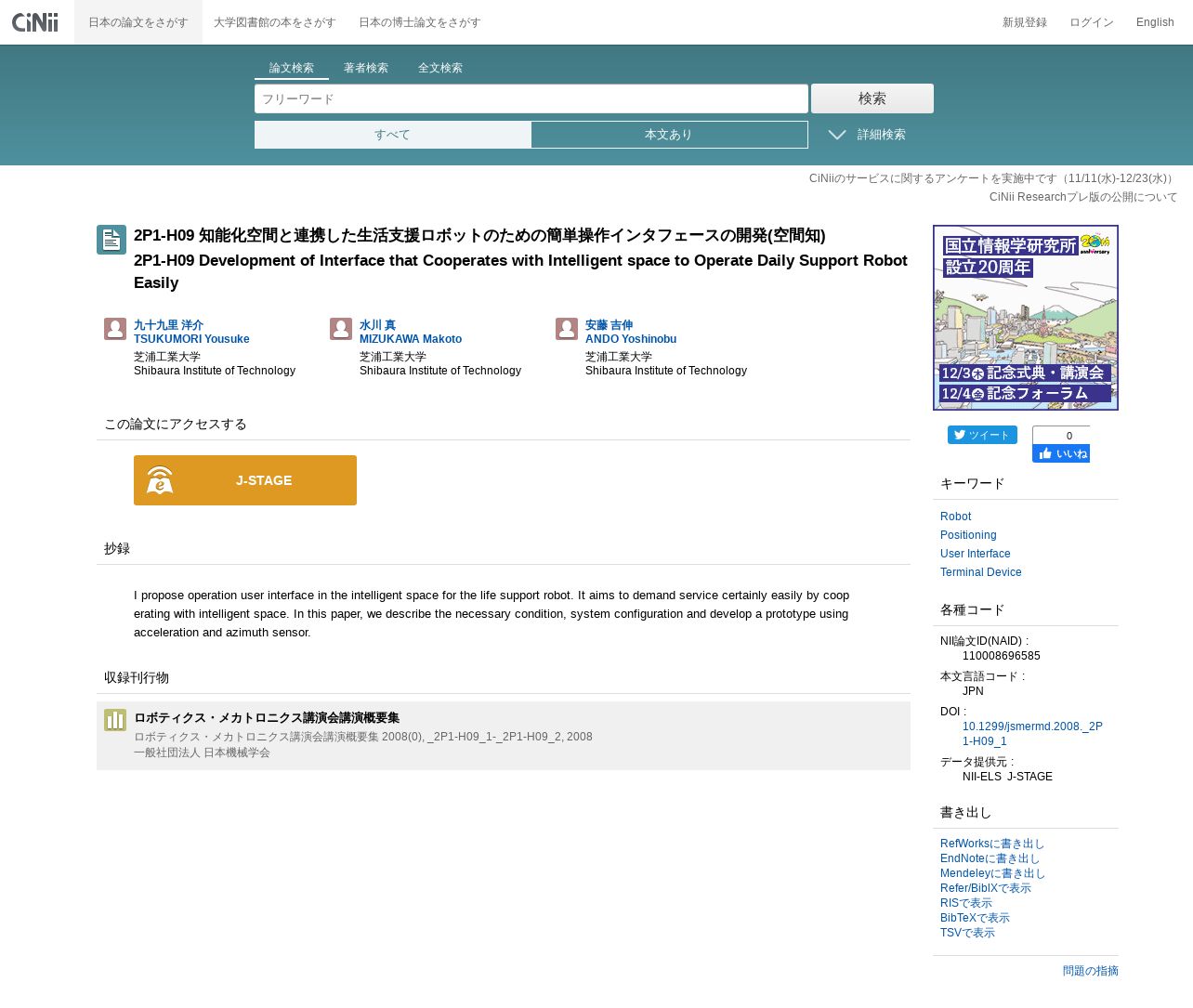Open author link 安藤 吉伸
This screenshot has width=1193, height=1008.
(609, 325)
